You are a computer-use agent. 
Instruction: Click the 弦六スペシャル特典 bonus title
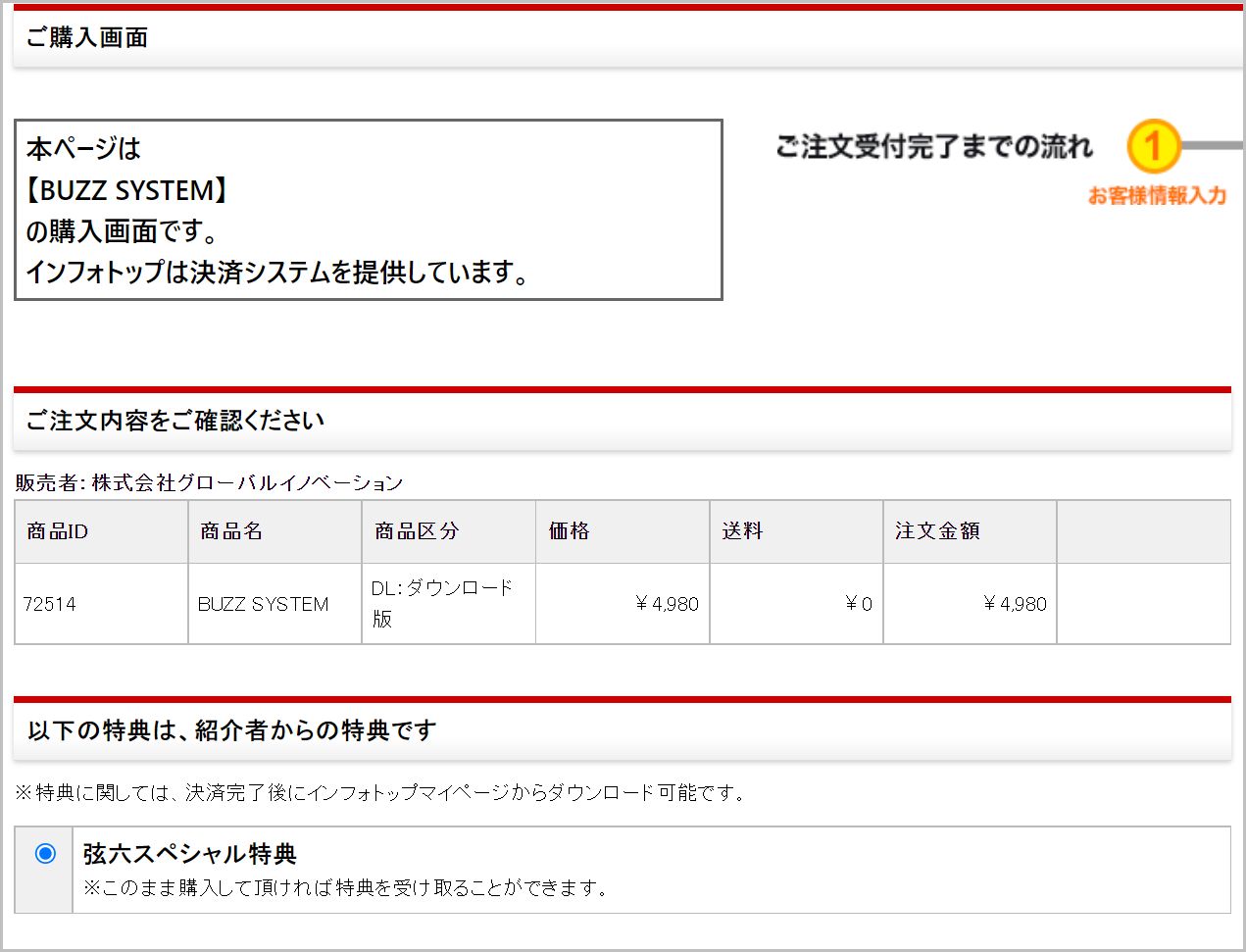point(189,854)
